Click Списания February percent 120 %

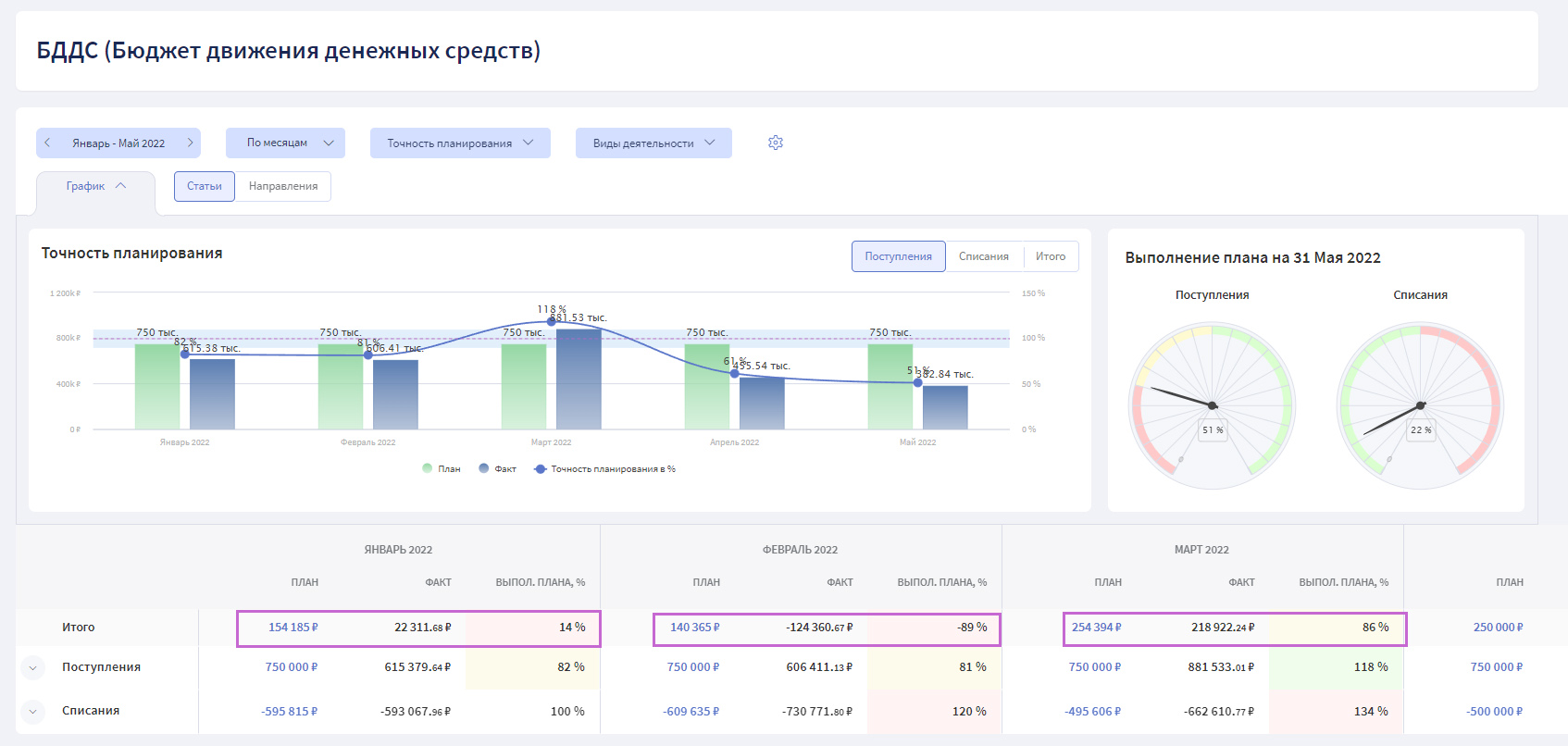(969, 712)
